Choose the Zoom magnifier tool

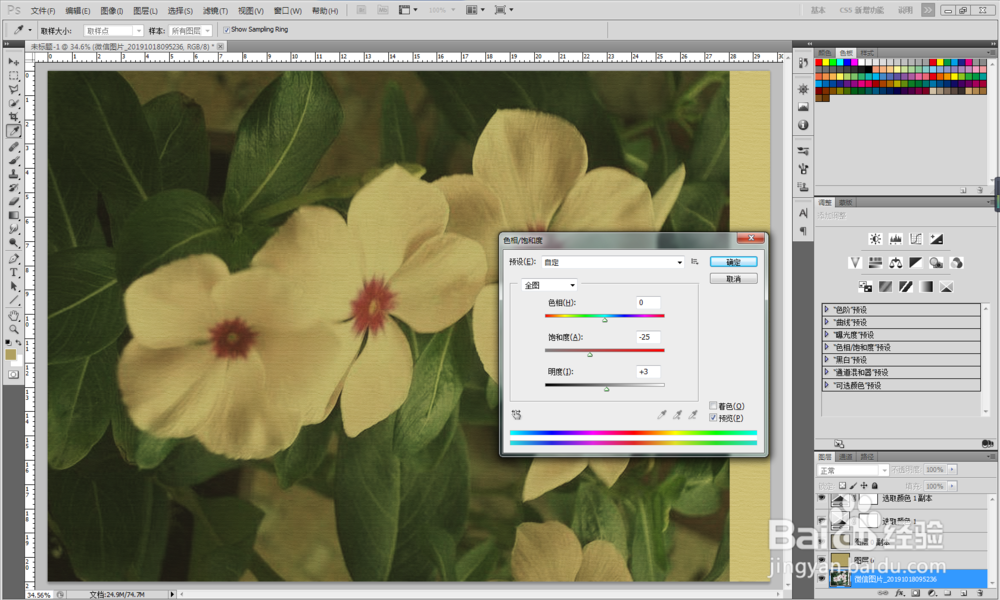coord(14,328)
